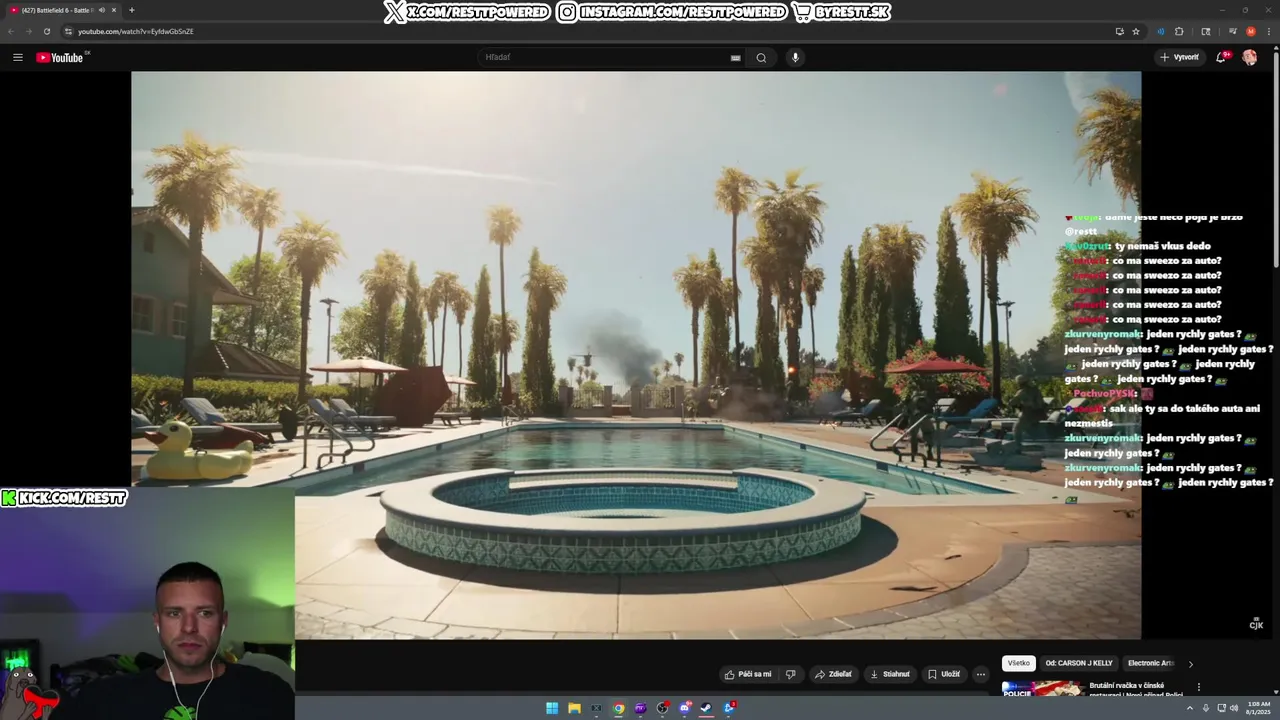Select the Battlefield 6 browser tab
1280x720 pixels.
62,10
